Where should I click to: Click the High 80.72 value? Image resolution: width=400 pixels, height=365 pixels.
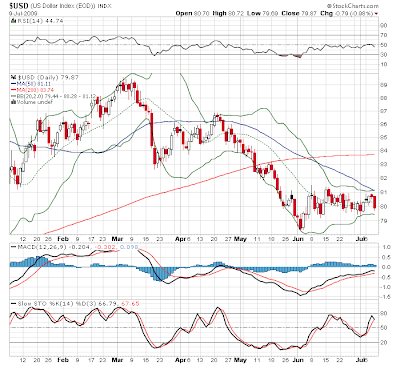coord(228,14)
